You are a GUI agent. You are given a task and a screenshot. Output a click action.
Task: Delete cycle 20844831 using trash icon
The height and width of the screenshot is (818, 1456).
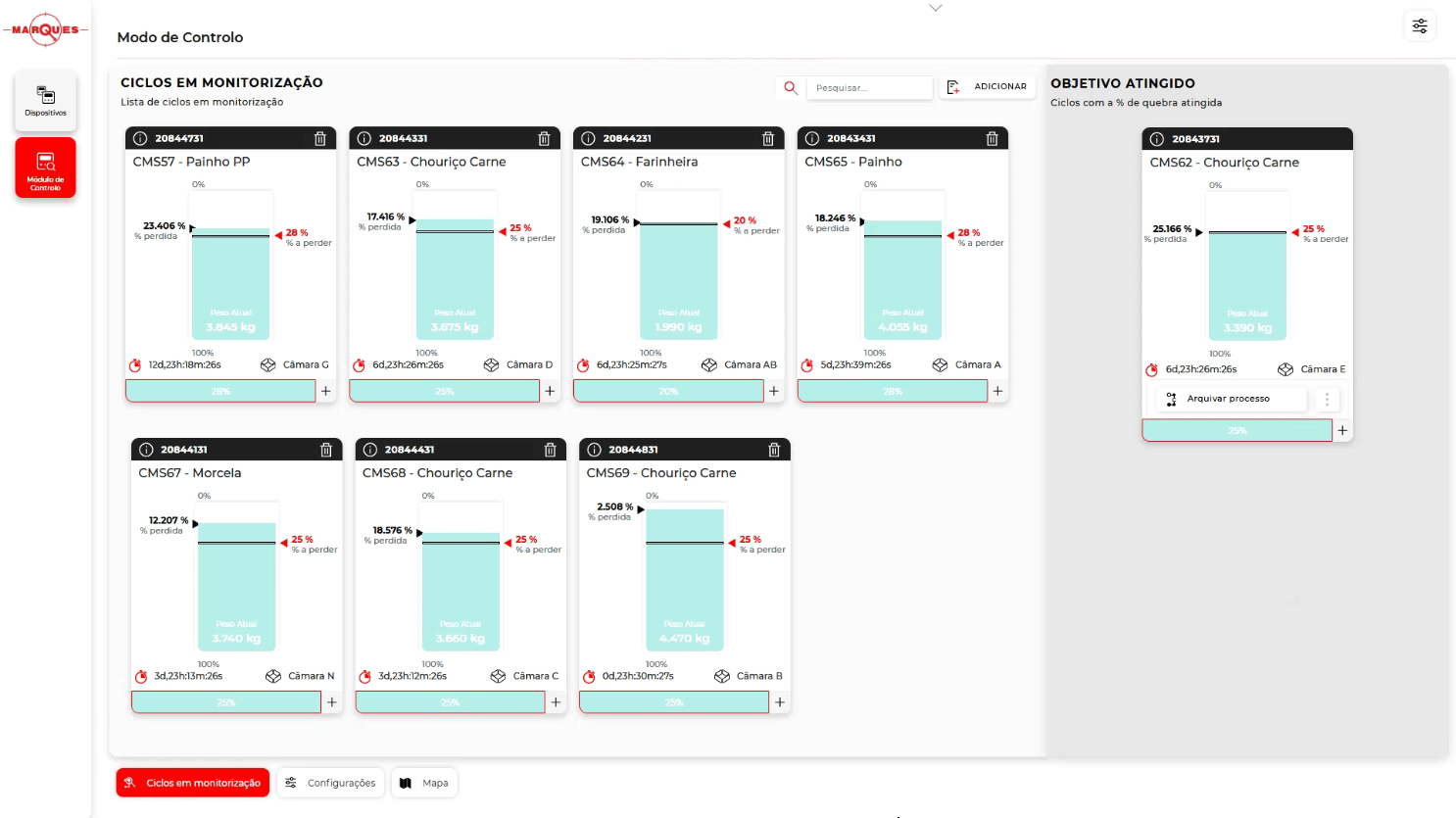pyautogui.click(x=774, y=450)
